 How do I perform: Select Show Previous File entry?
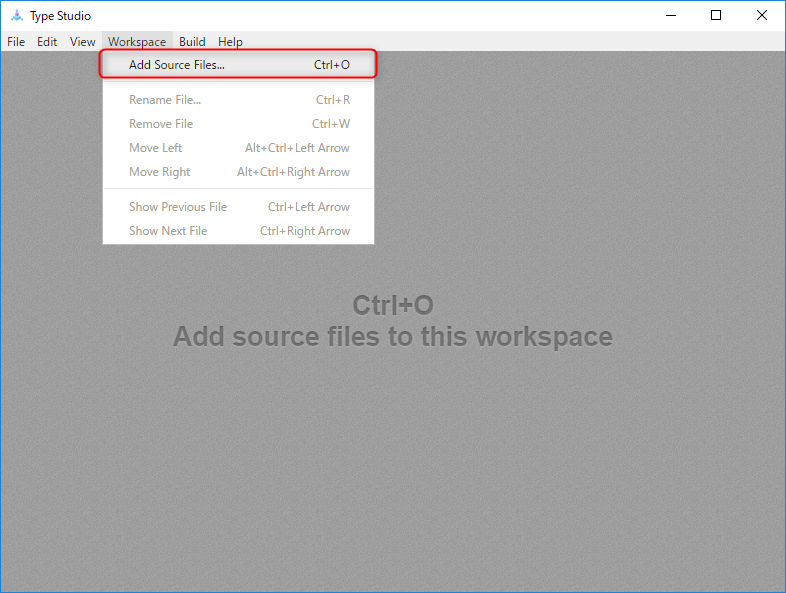pos(238,207)
